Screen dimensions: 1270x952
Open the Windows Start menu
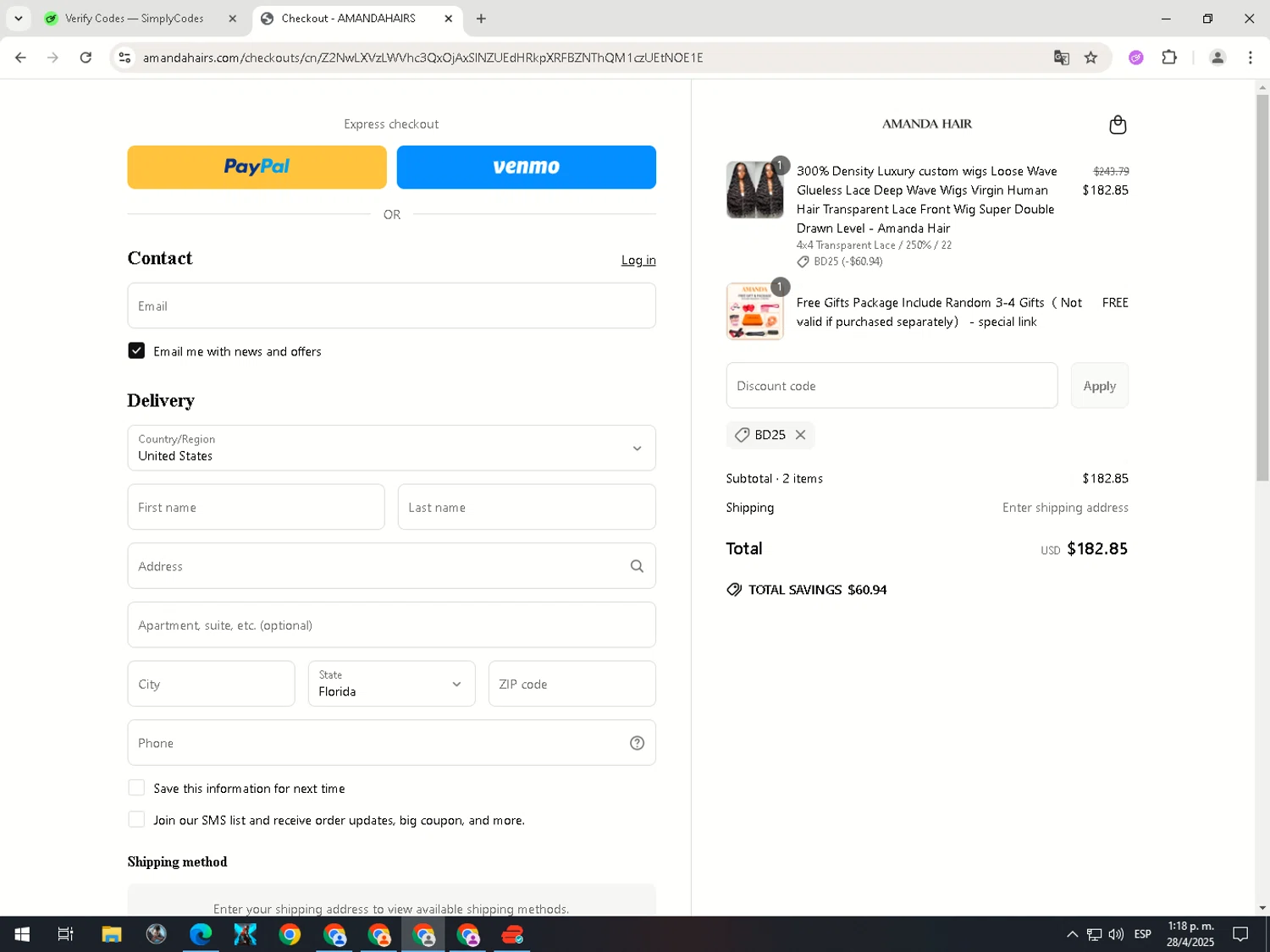pos(22,934)
